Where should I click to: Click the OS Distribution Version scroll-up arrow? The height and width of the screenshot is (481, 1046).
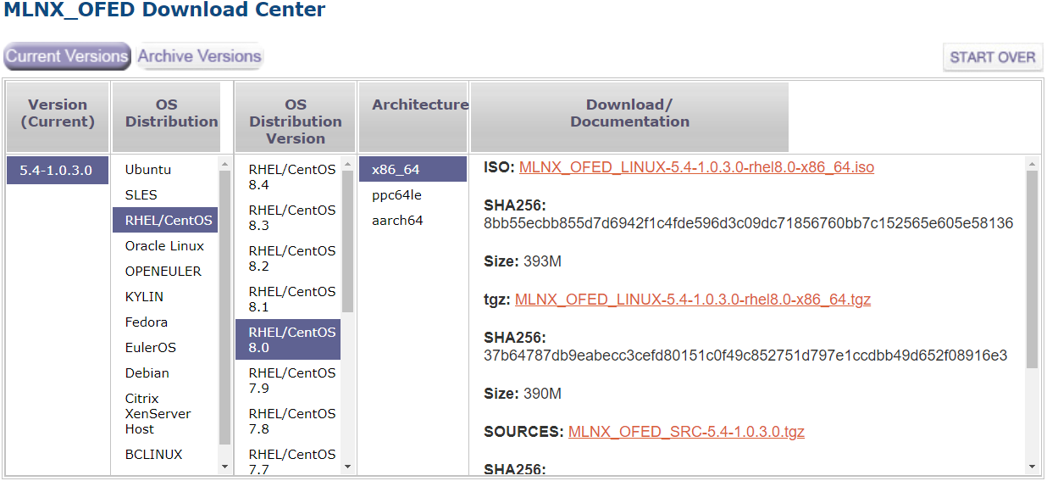(348, 164)
